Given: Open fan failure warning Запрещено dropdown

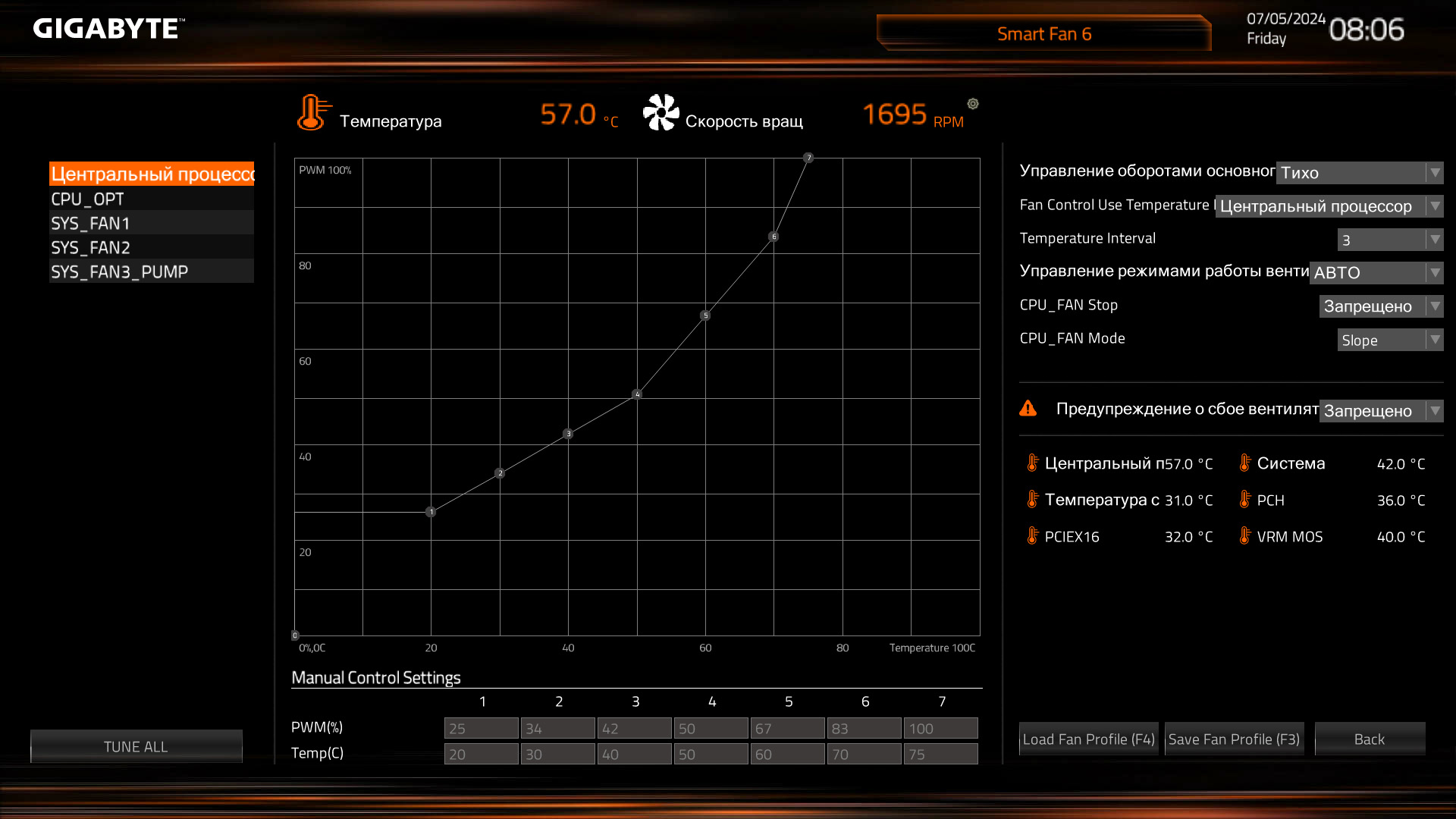Looking at the screenshot, I should [1380, 411].
